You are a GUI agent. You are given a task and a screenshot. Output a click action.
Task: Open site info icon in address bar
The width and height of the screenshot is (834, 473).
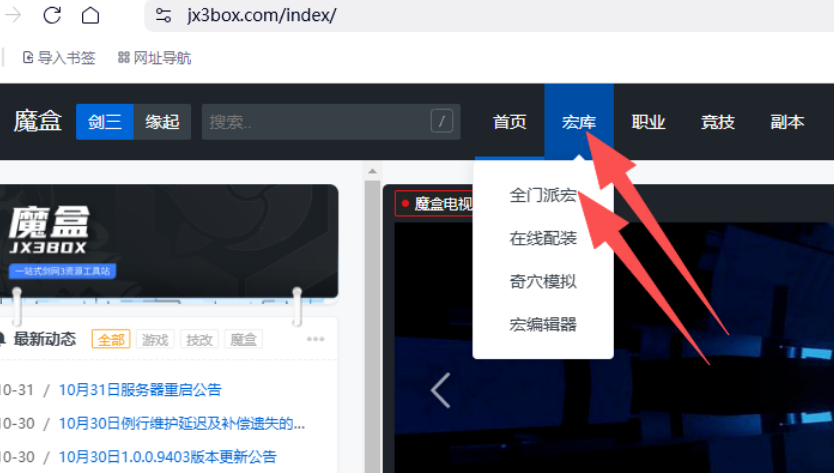[x=165, y=16]
